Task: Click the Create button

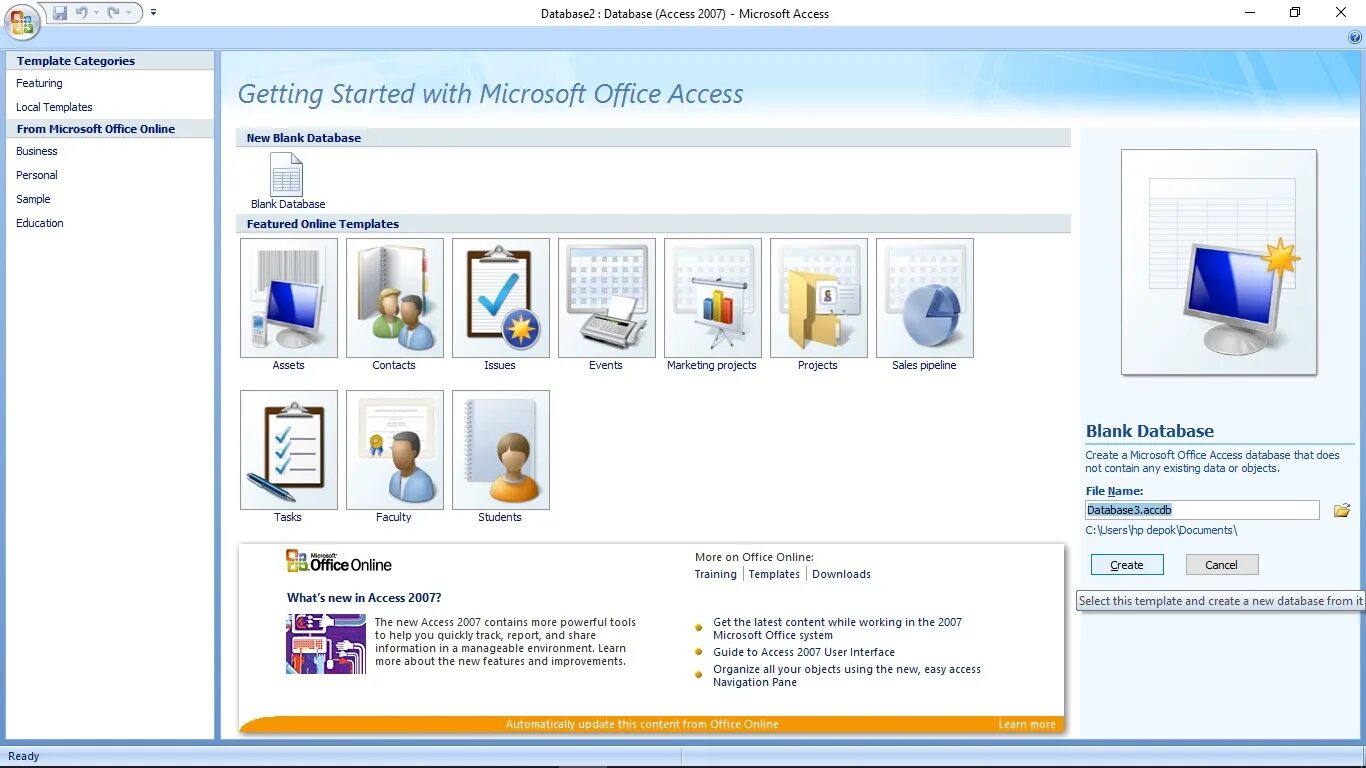Action: coord(1127,565)
